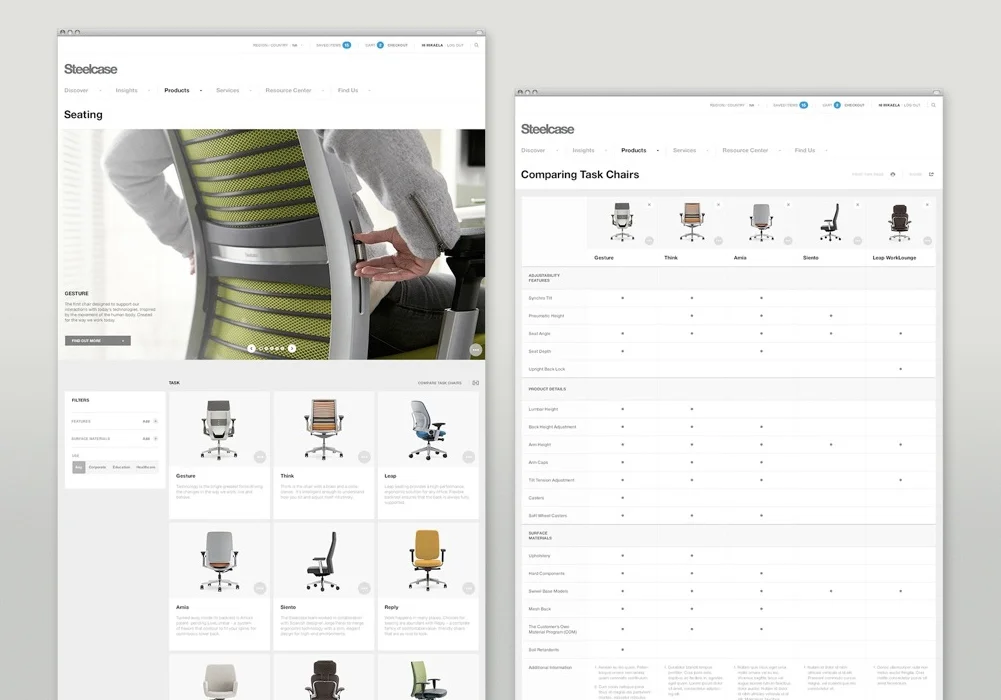Click Log Out in Seating window
1001x700 pixels.
coord(455,45)
